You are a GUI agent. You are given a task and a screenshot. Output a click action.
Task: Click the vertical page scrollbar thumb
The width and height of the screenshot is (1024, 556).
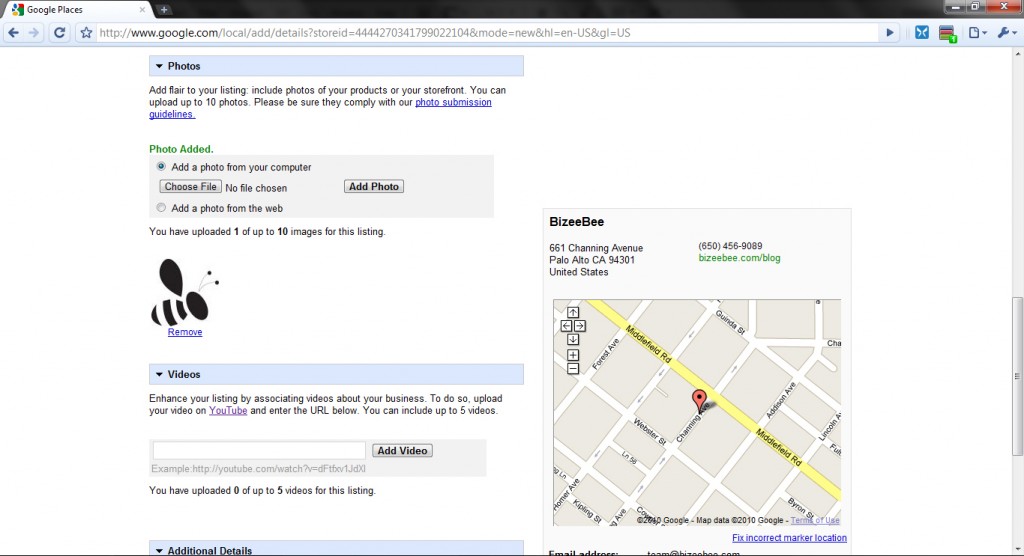click(x=1017, y=376)
